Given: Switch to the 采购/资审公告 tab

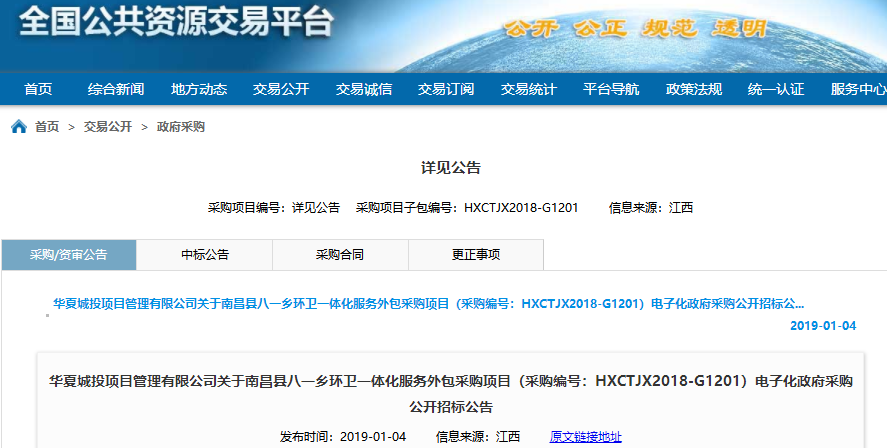Looking at the screenshot, I should (x=69, y=255).
